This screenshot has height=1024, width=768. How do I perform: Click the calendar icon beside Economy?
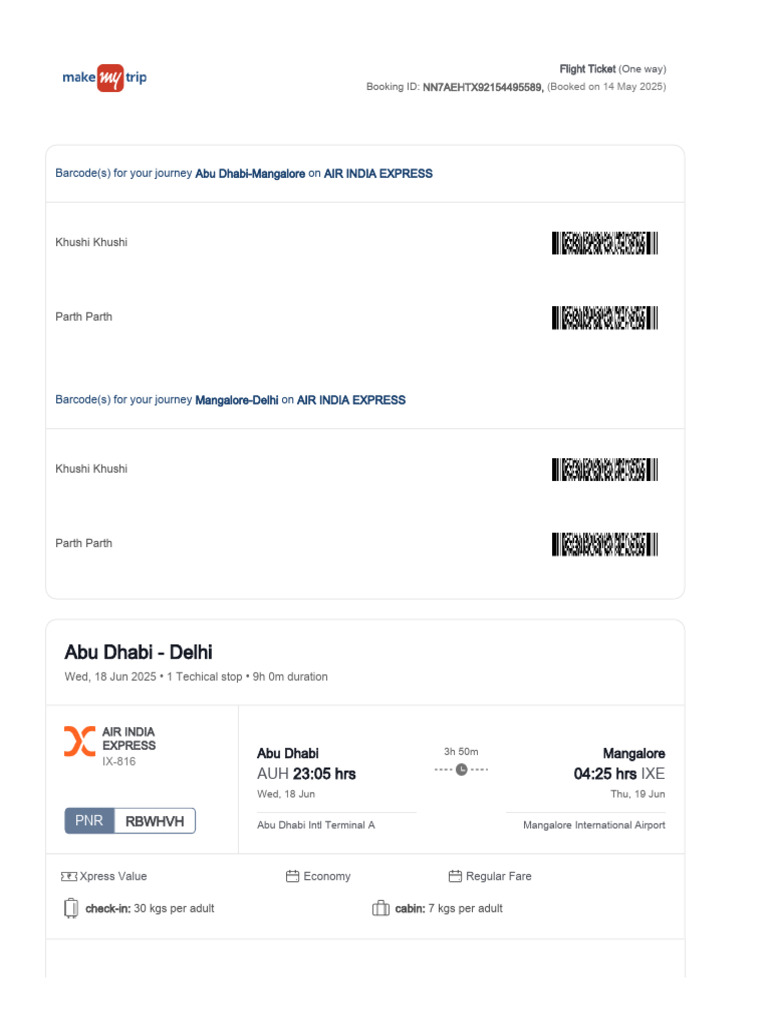[293, 877]
